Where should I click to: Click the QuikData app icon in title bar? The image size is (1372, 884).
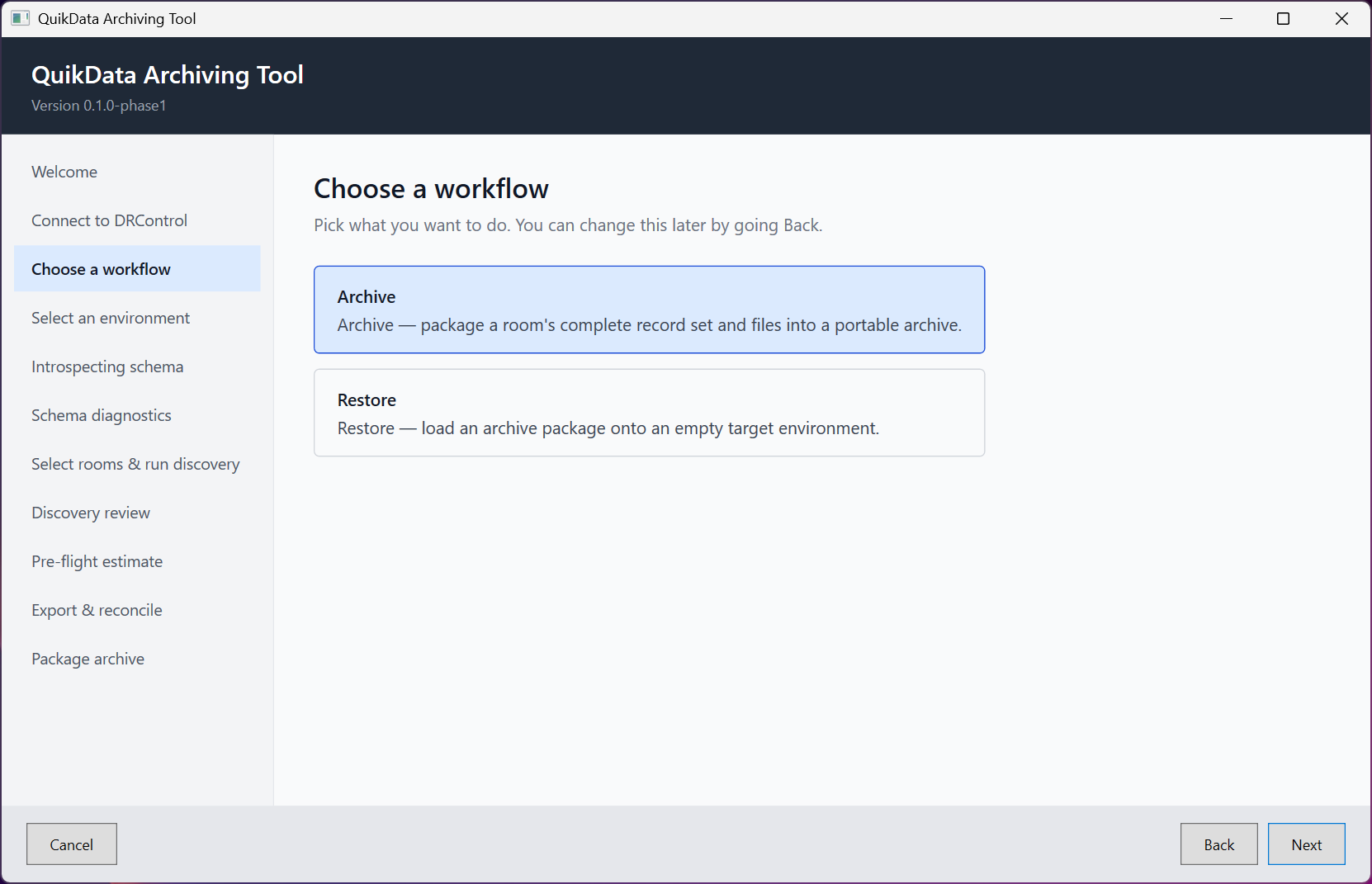pos(21,18)
